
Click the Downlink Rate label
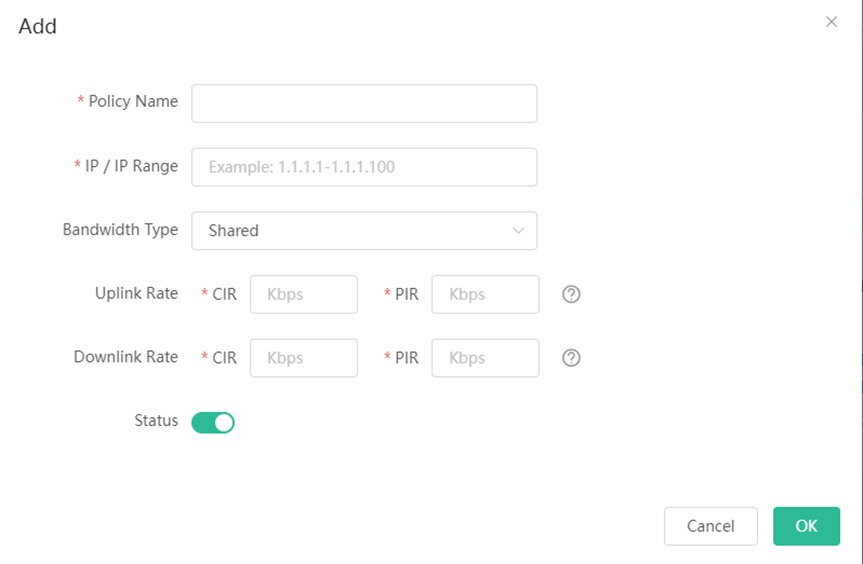click(126, 357)
